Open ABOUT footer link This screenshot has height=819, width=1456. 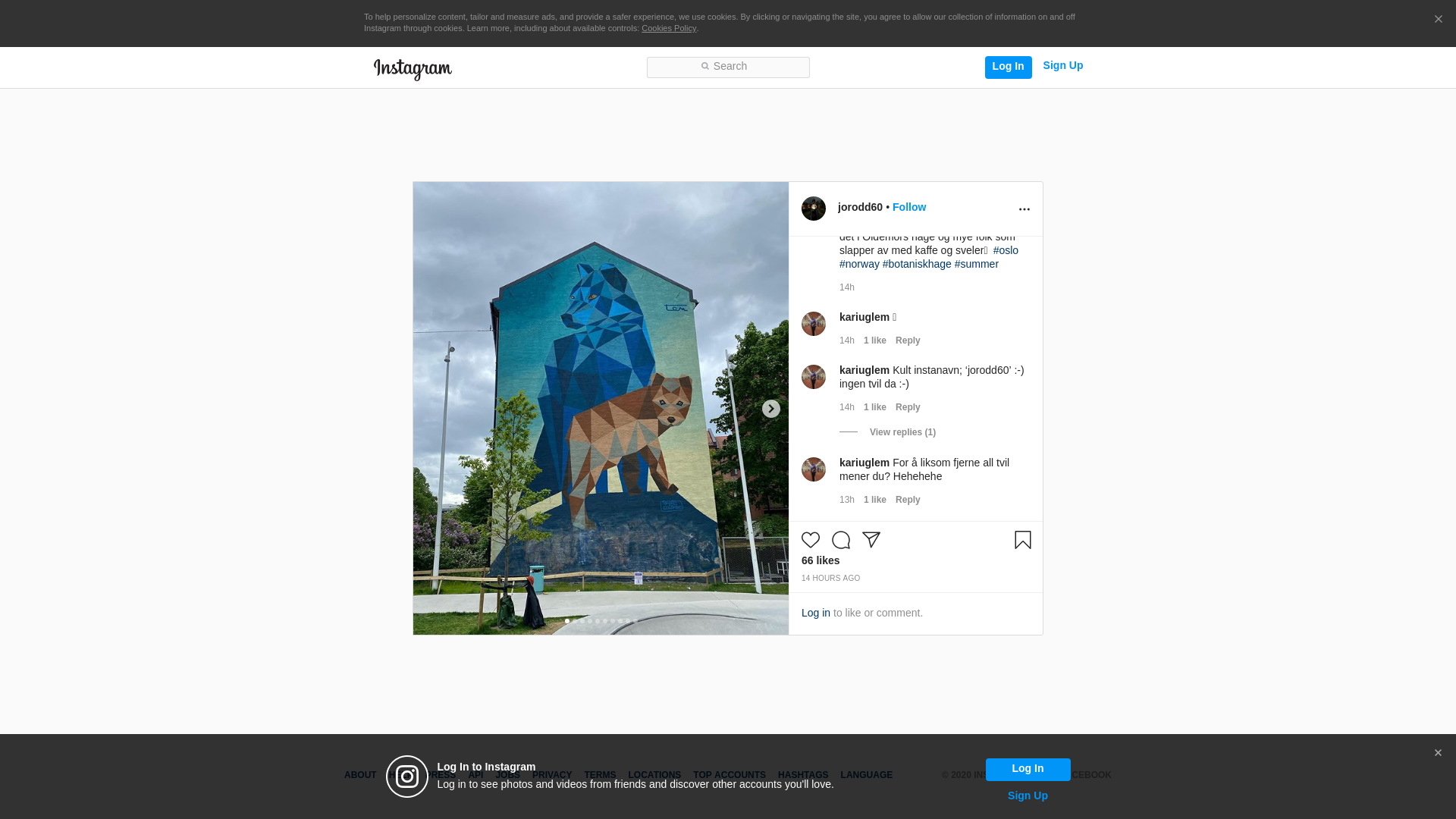360,775
